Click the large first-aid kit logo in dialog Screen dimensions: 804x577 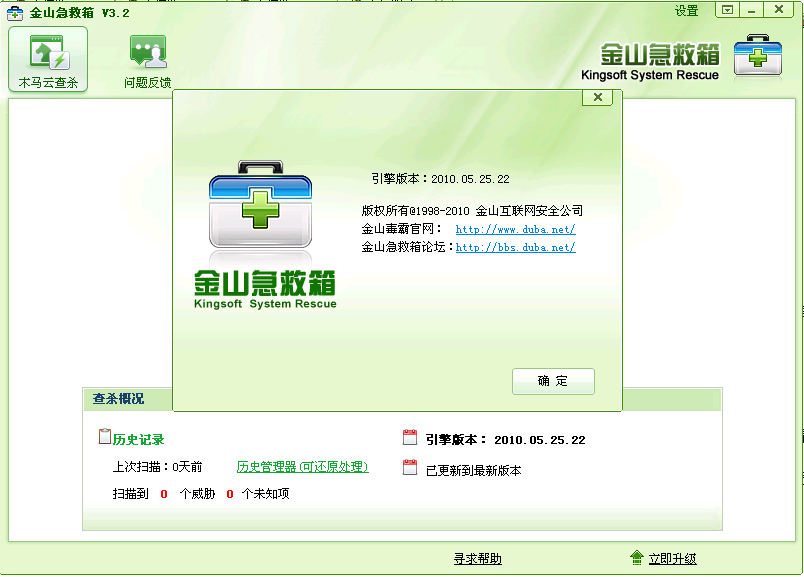(260, 204)
